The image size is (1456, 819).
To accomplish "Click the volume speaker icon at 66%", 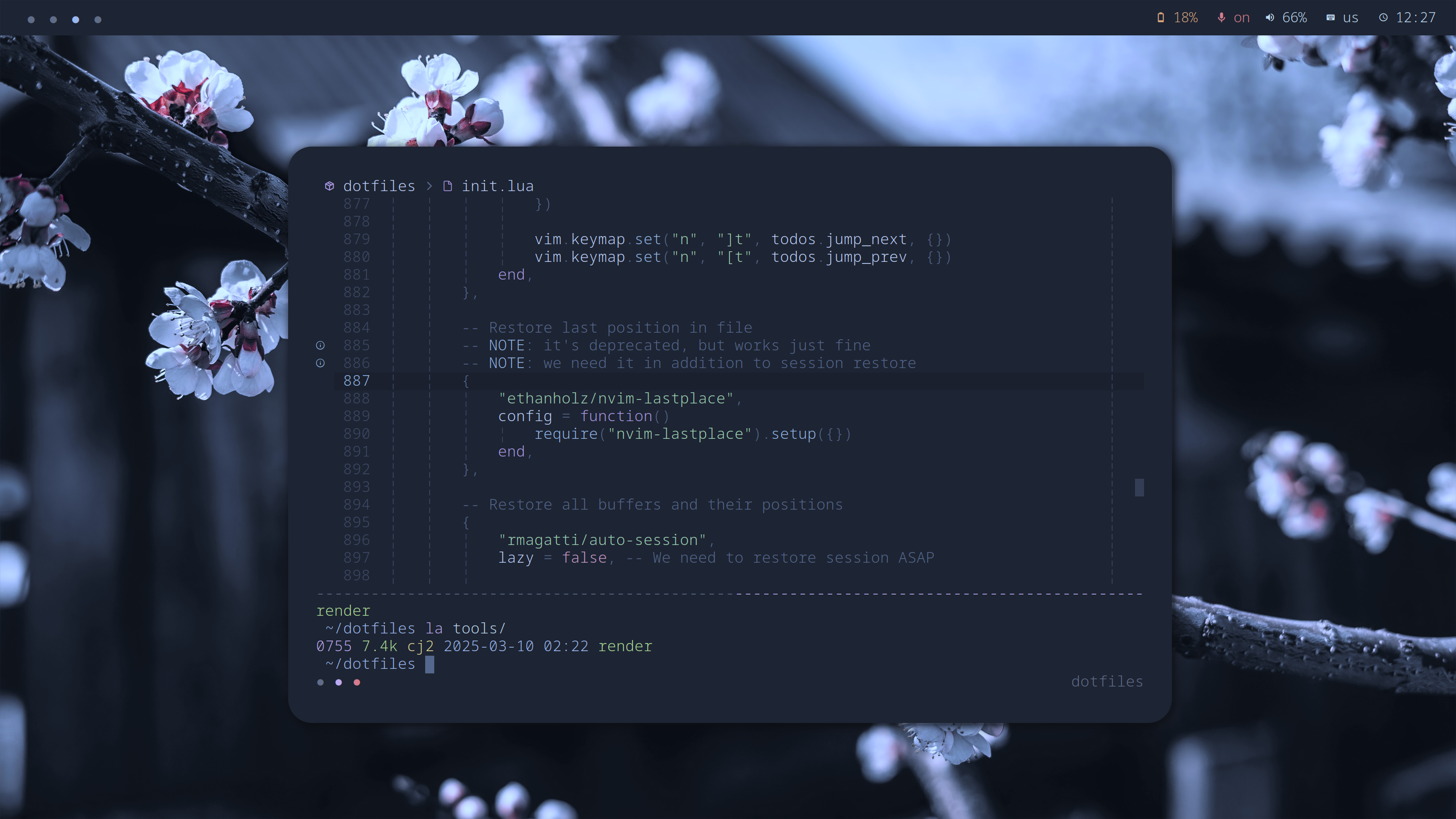I will [1269, 18].
